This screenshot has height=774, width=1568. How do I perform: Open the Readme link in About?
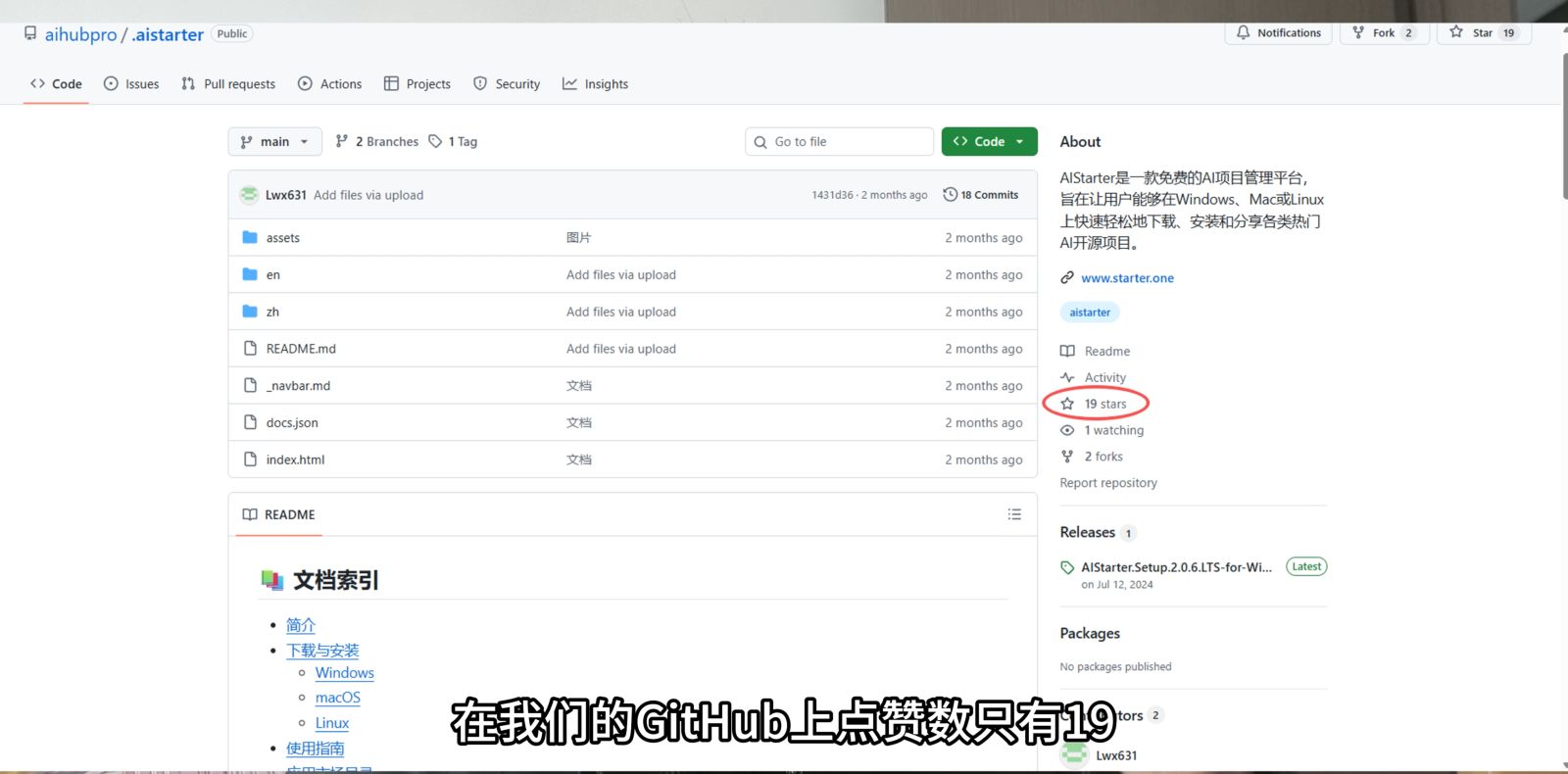pos(1106,352)
